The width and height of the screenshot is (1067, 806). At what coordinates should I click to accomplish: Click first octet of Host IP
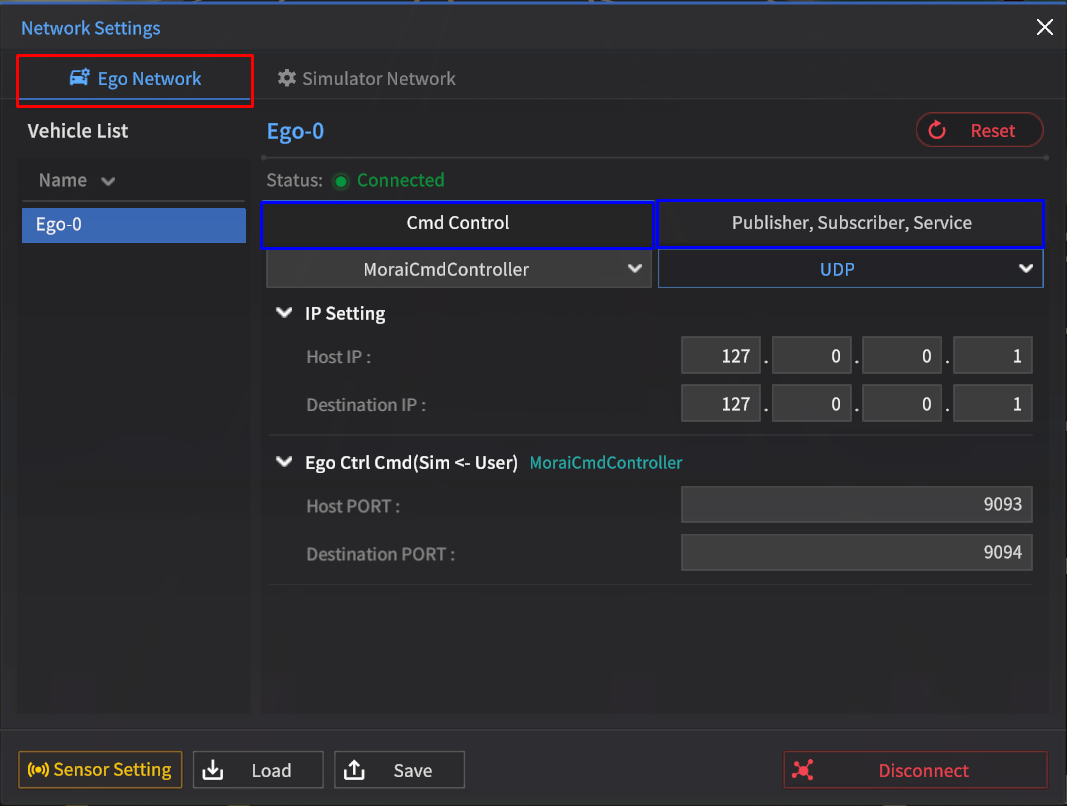721,356
